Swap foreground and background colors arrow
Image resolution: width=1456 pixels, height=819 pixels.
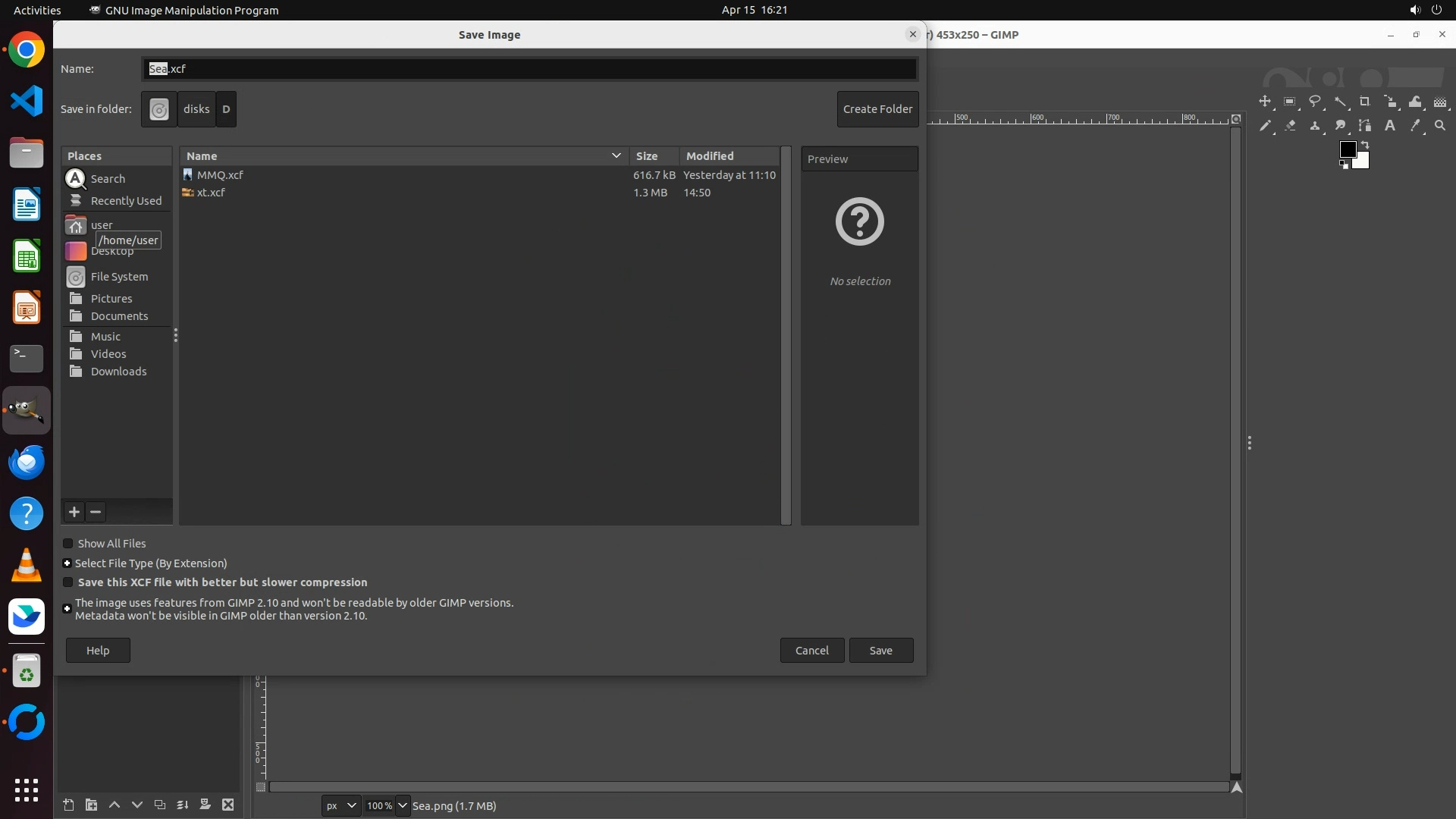click(1365, 145)
